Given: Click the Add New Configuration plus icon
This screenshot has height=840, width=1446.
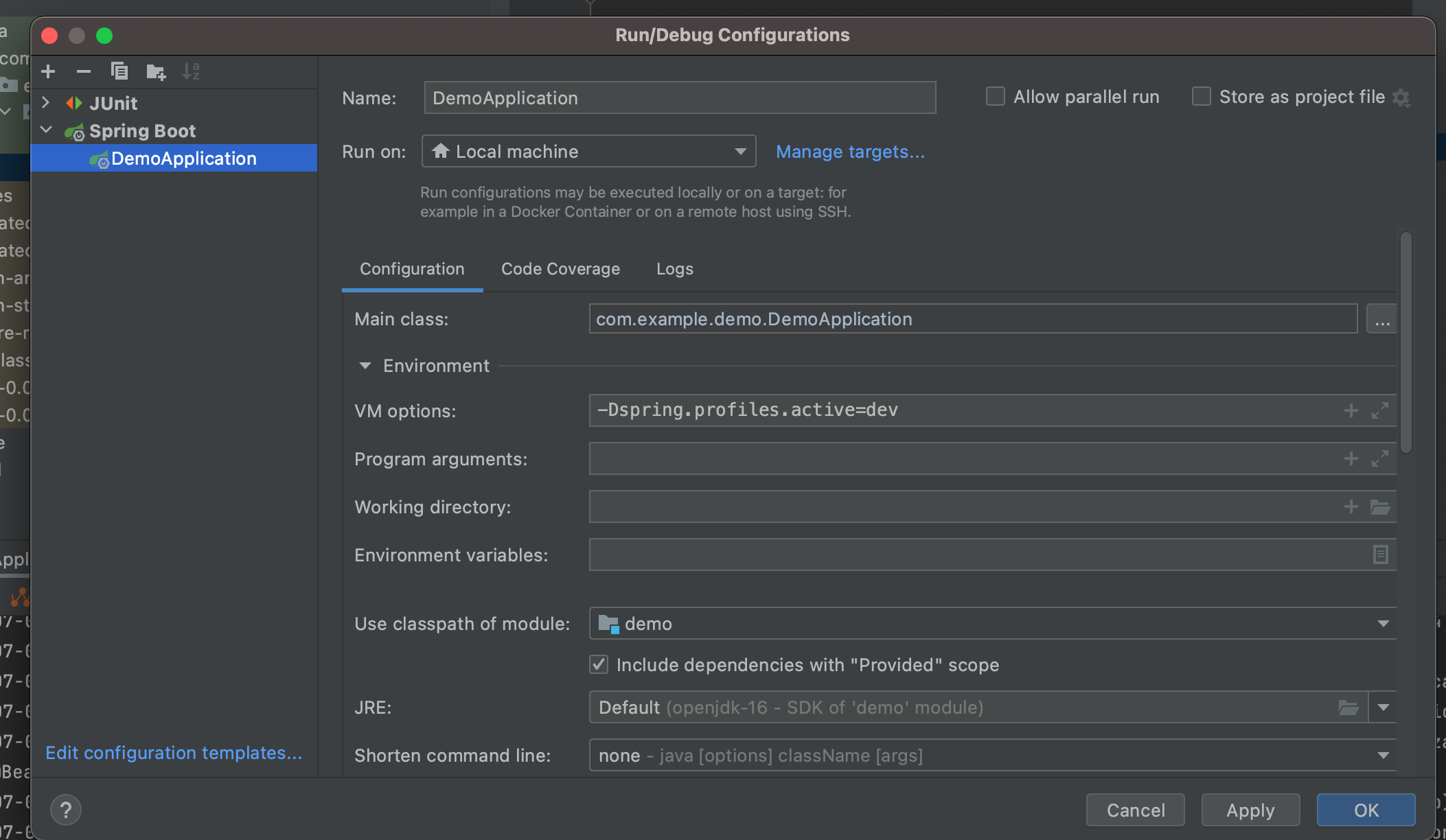Looking at the screenshot, I should [48, 71].
